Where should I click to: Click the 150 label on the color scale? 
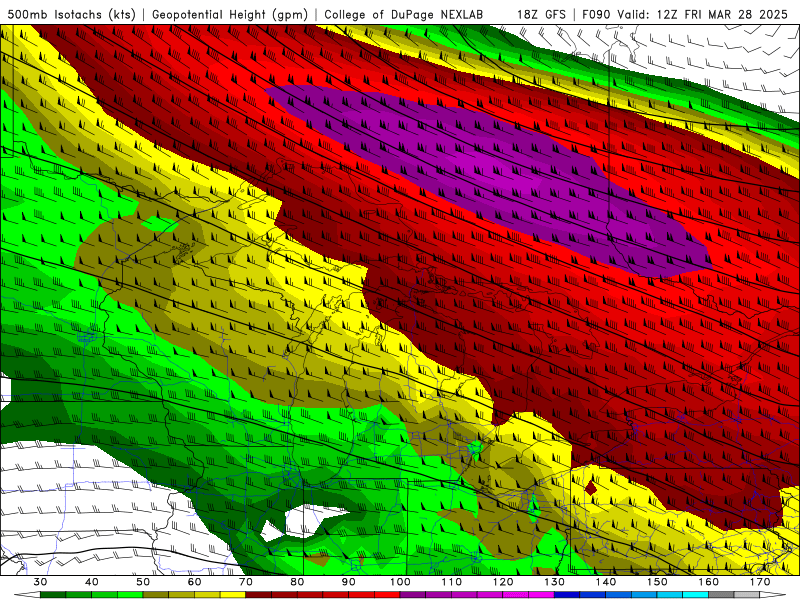657,582
